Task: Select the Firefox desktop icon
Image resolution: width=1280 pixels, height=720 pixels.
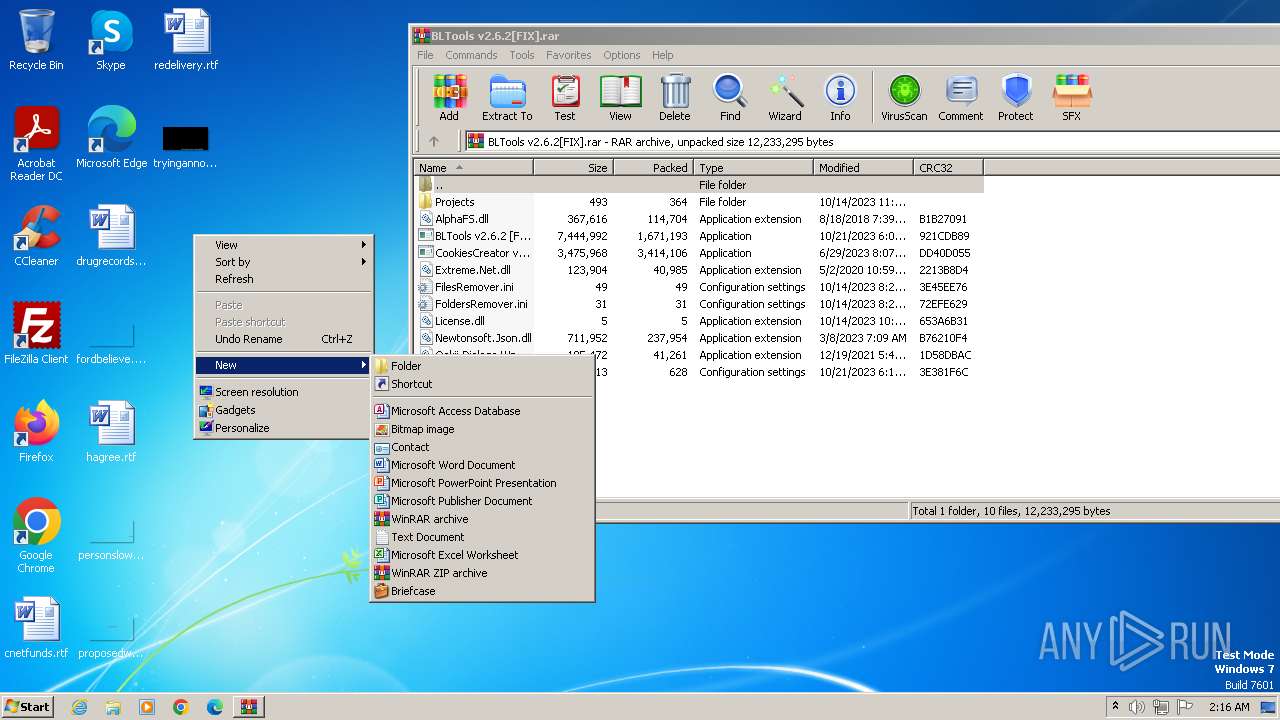Action: [x=36, y=431]
